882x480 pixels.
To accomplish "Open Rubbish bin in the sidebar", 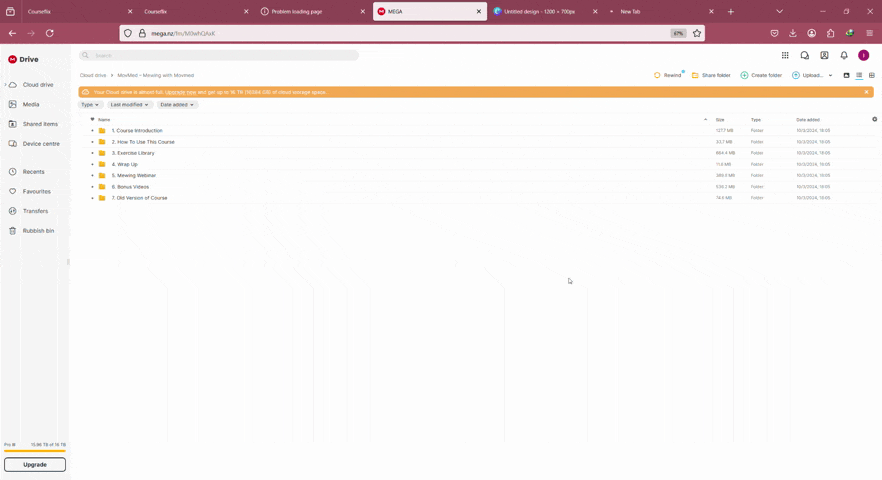I will pyautogui.click(x=38, y=231).
